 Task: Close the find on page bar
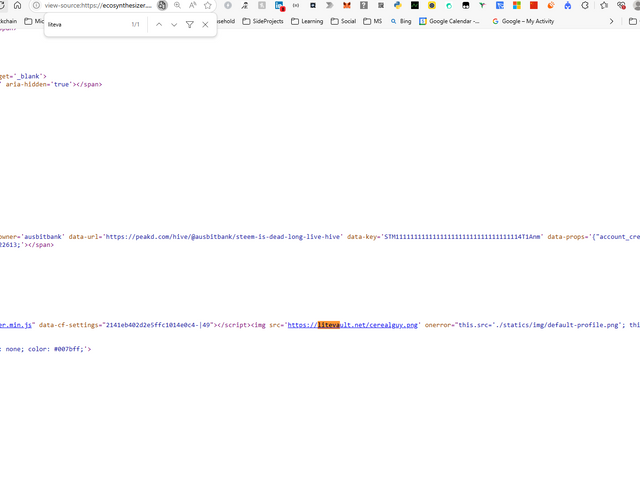point(205,24)
